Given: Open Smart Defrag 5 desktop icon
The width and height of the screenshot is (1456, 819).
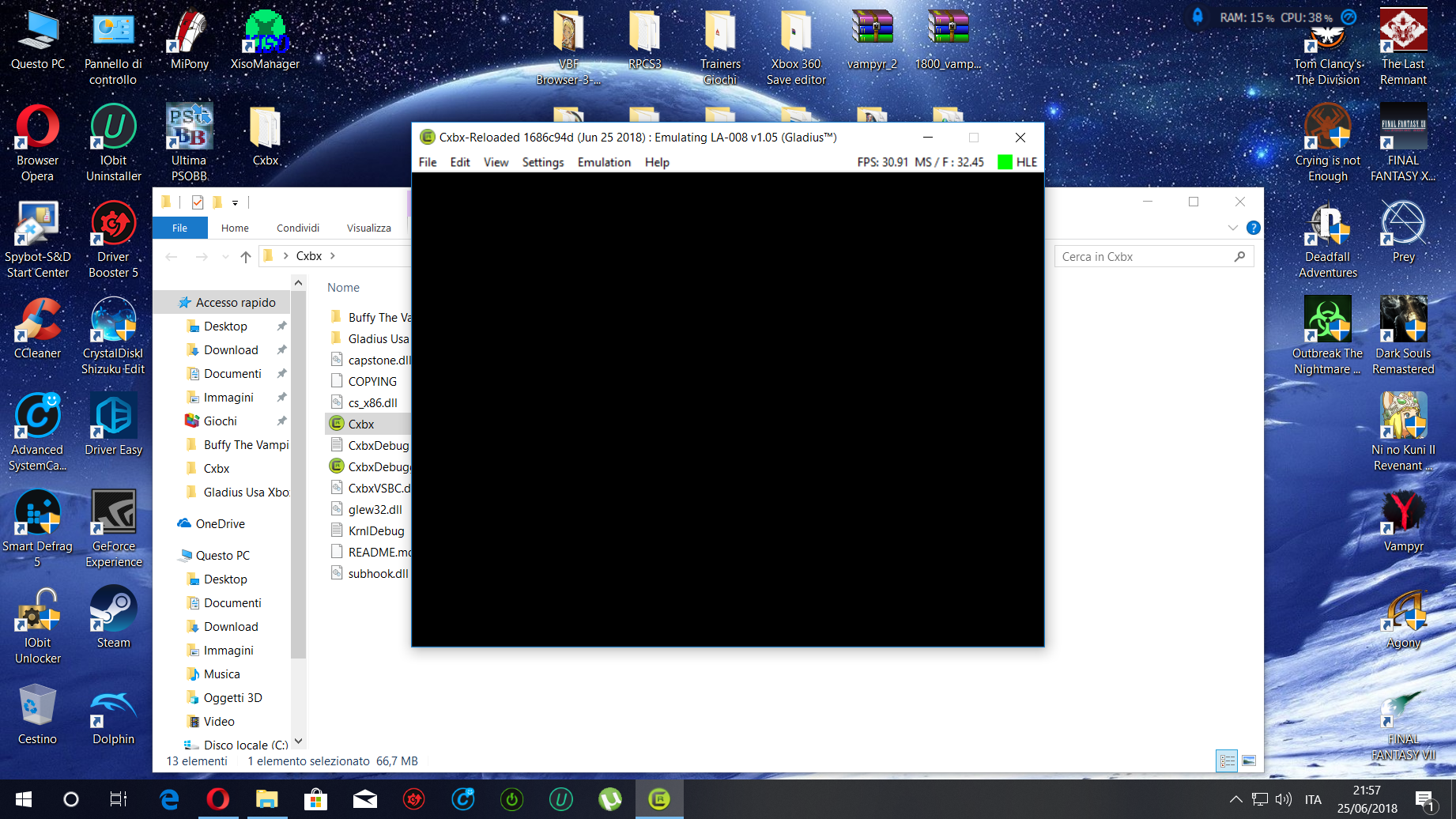Looking at the screenshot, I should (x=38, y=530).
